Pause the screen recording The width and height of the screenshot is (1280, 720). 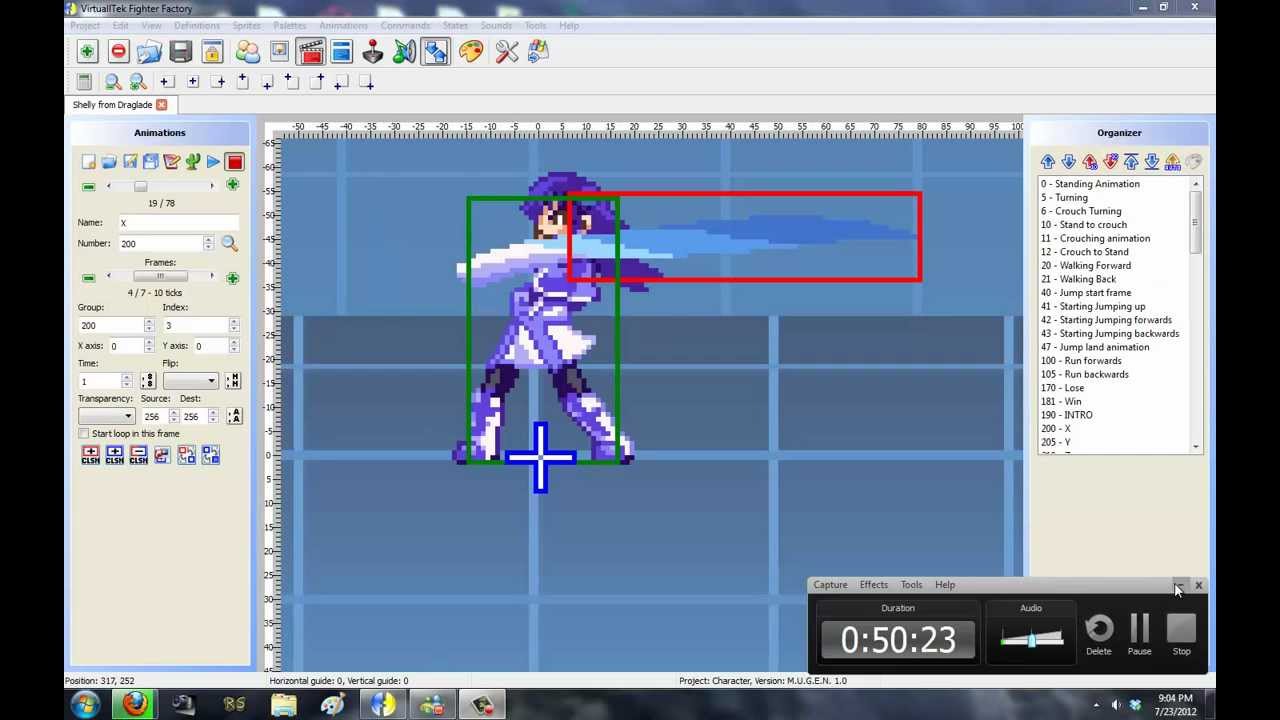(1140, 634)
